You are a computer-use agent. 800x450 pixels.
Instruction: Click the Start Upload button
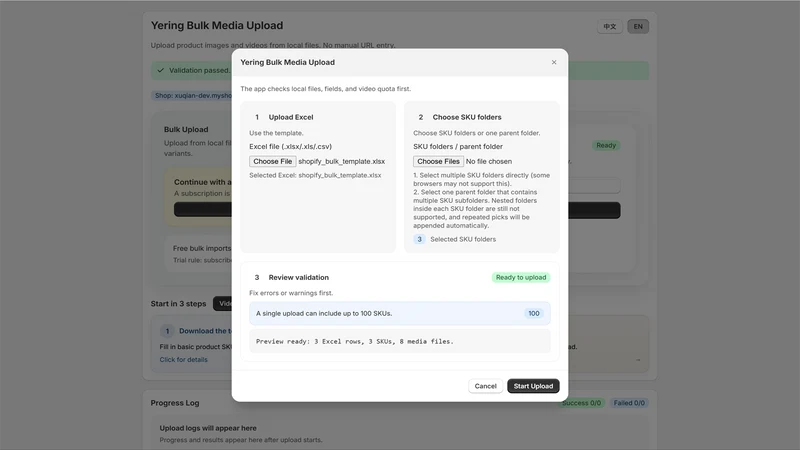pyautogui.click(x=533, y=386)
